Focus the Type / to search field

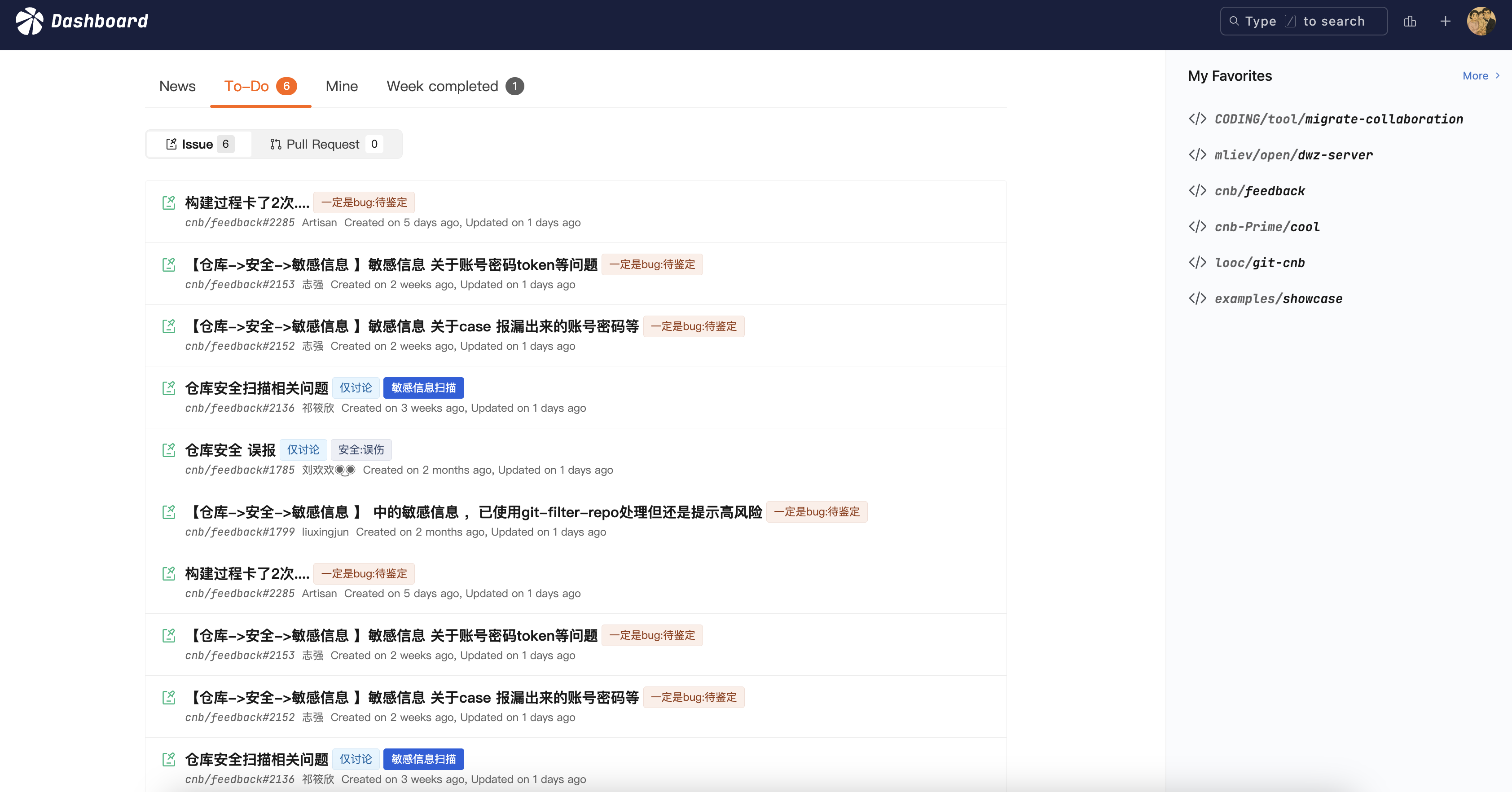1315,21
